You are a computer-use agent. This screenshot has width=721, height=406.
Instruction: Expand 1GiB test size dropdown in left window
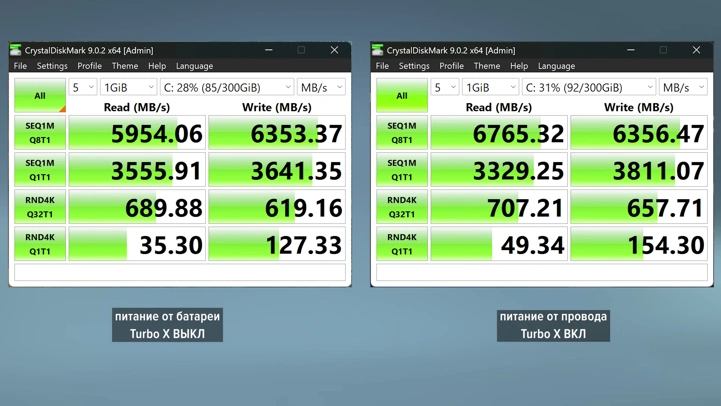(129, 87)
